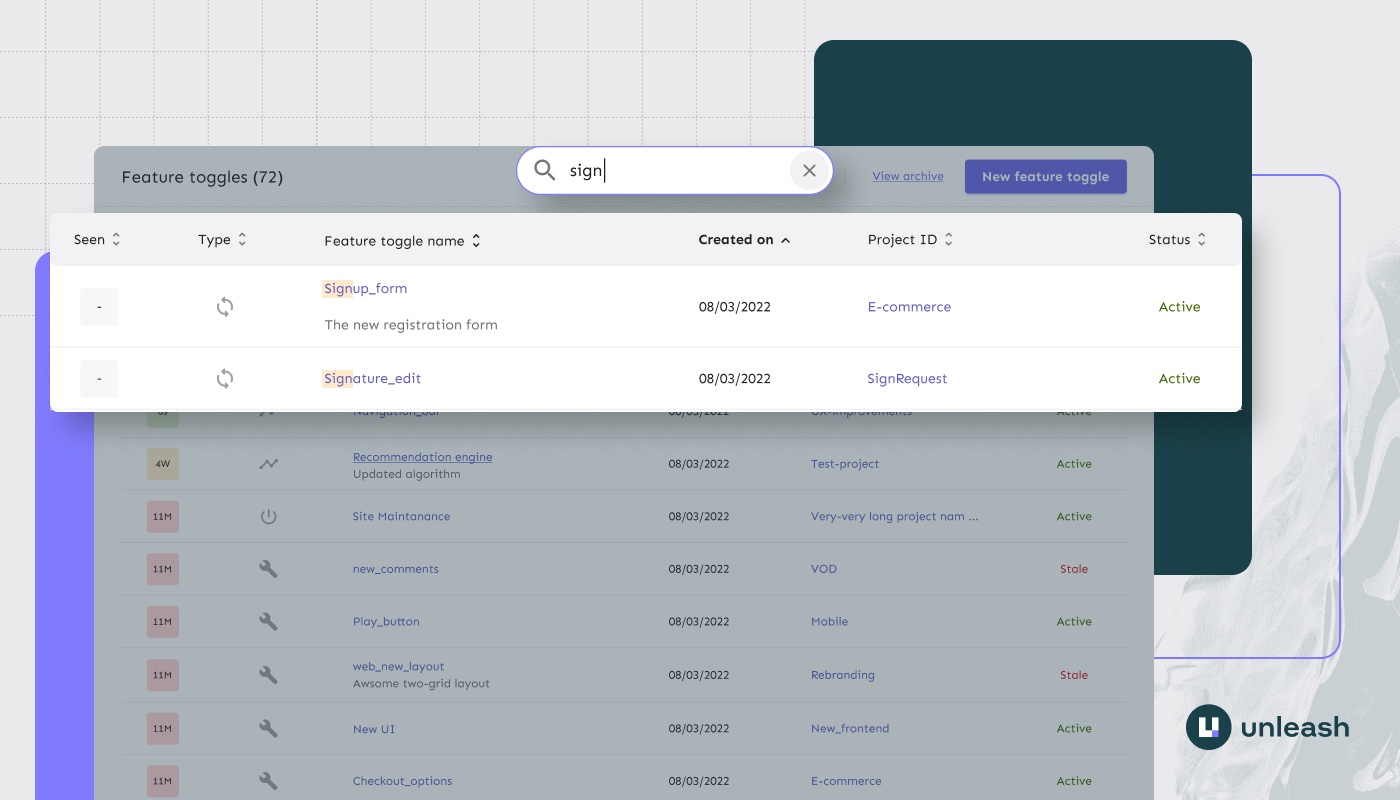
Task: Open the SignRequest project
Action: (x=906, y=378)
